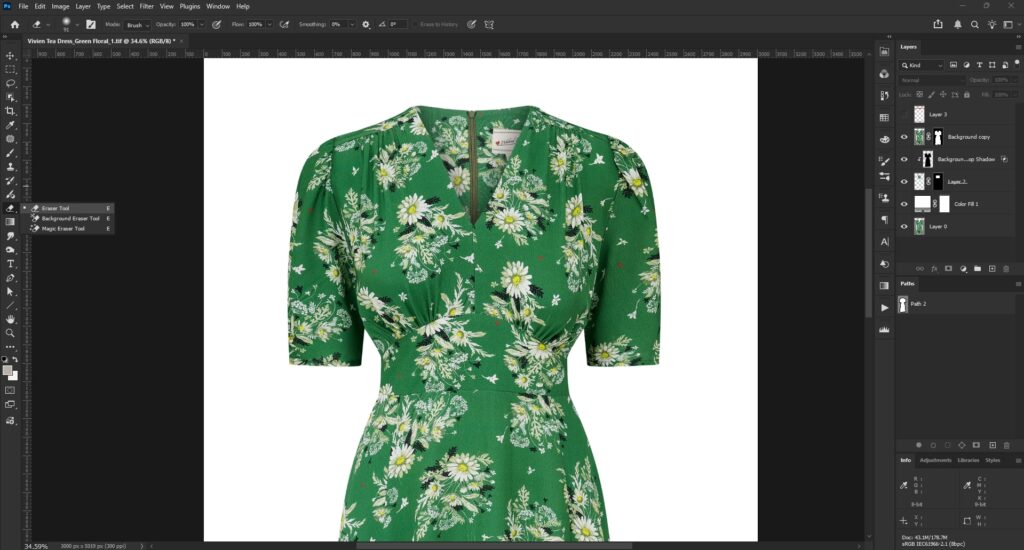The image size is (1024, 550).
Task: Click the Share icon in options bar
Action: pos(938,24)
